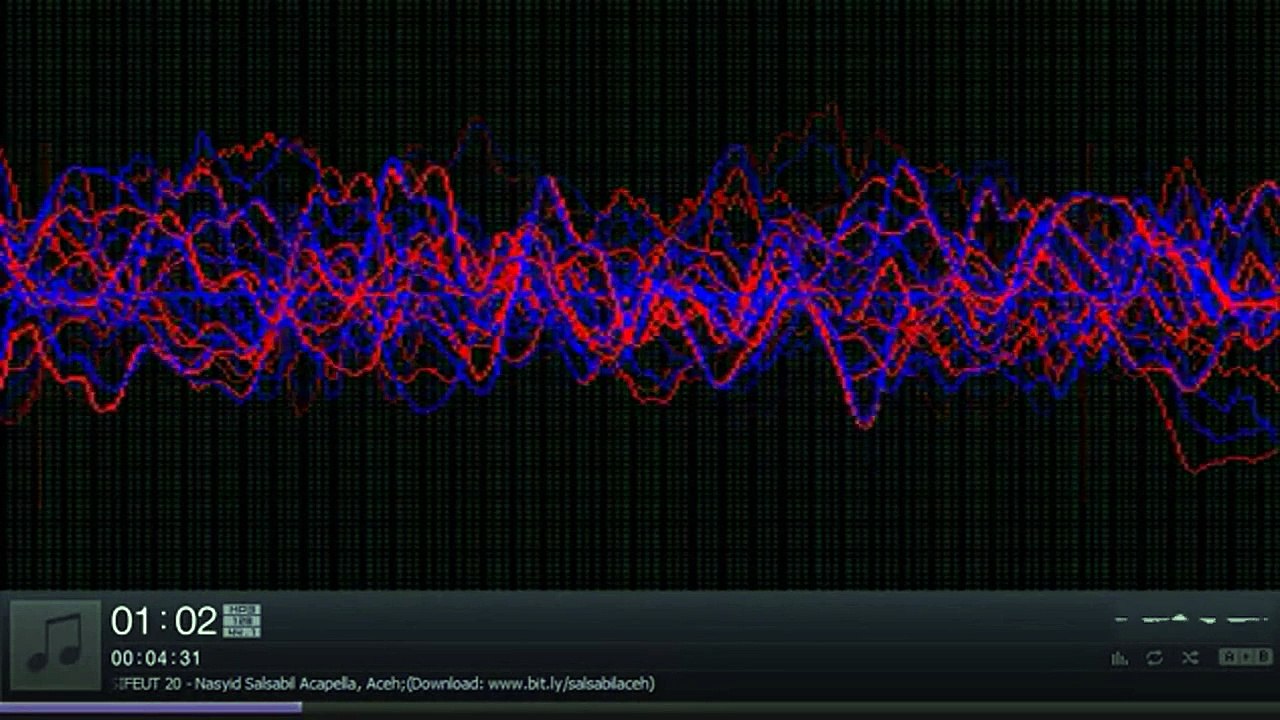This screenshot has width=1280, height=720.
Task: Click the 01:02 elapsed time display
Action: point(164,621)
